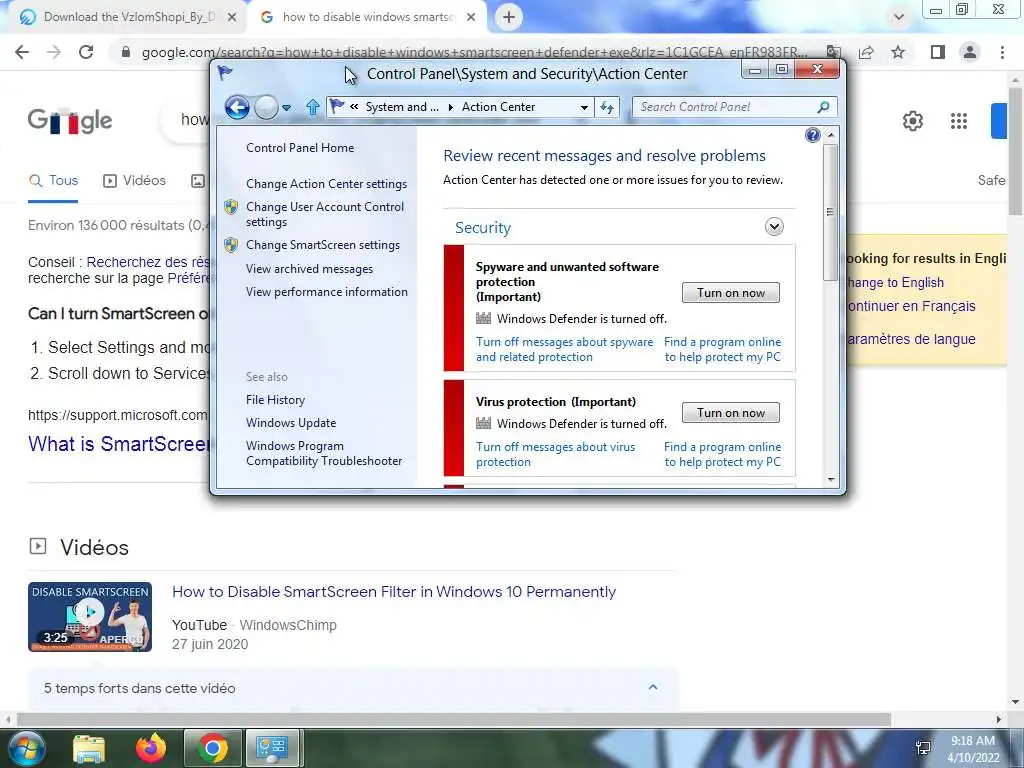
Task: Open a new Chrome tab
Action: (509, 18)
